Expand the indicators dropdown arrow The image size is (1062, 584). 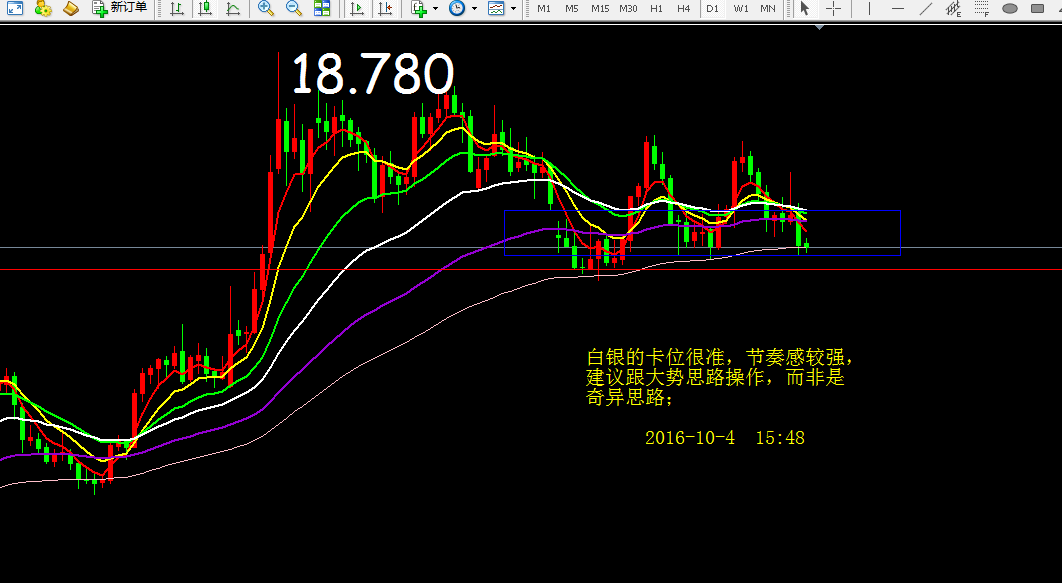(435, 8)
